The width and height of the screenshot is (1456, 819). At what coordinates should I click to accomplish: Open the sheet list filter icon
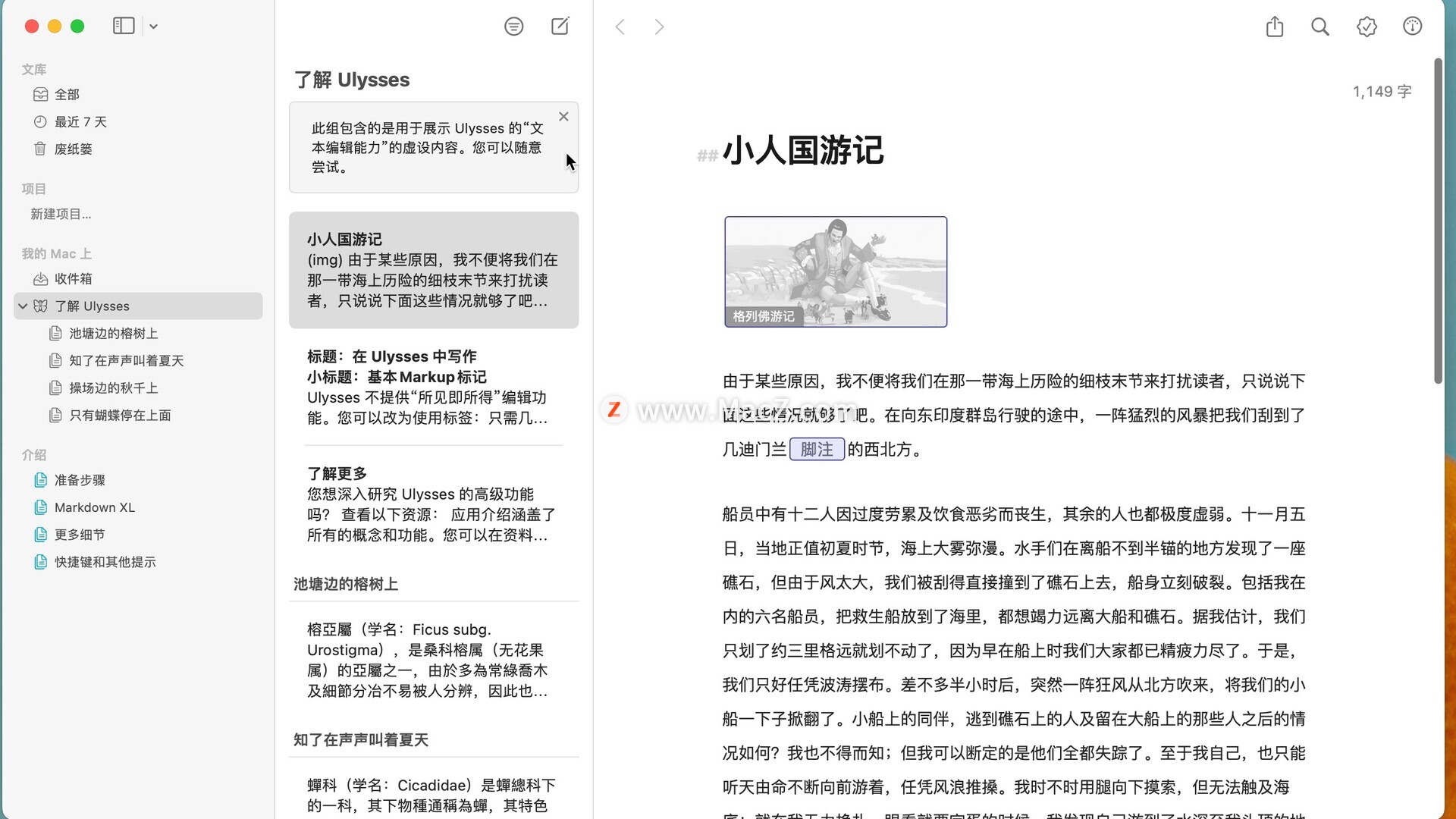click(514, 27)
